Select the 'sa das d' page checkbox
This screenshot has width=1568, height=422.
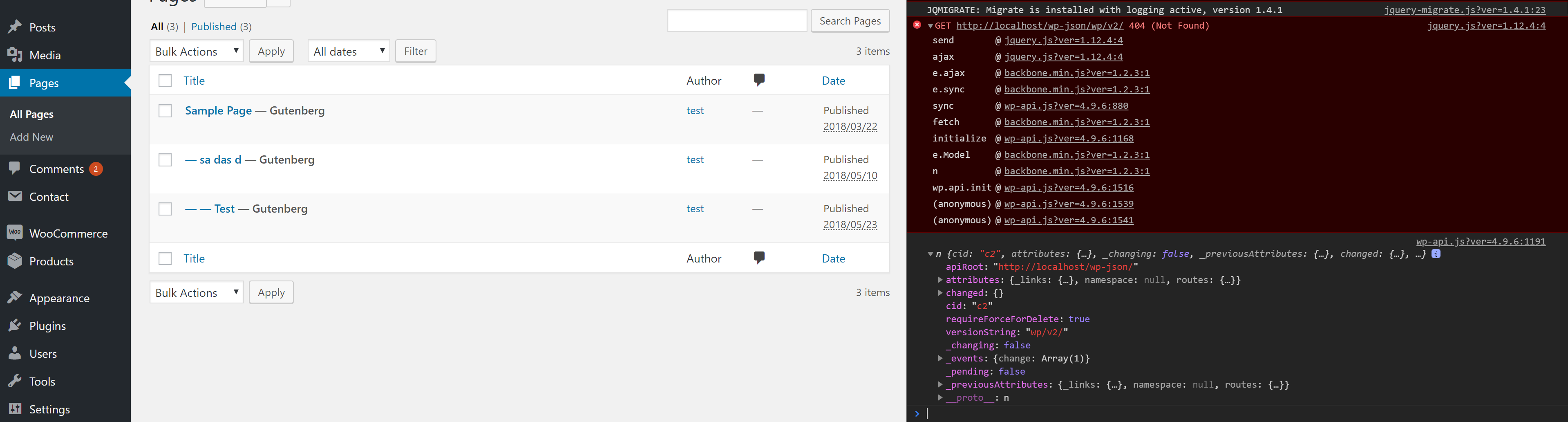click(165, 159)
